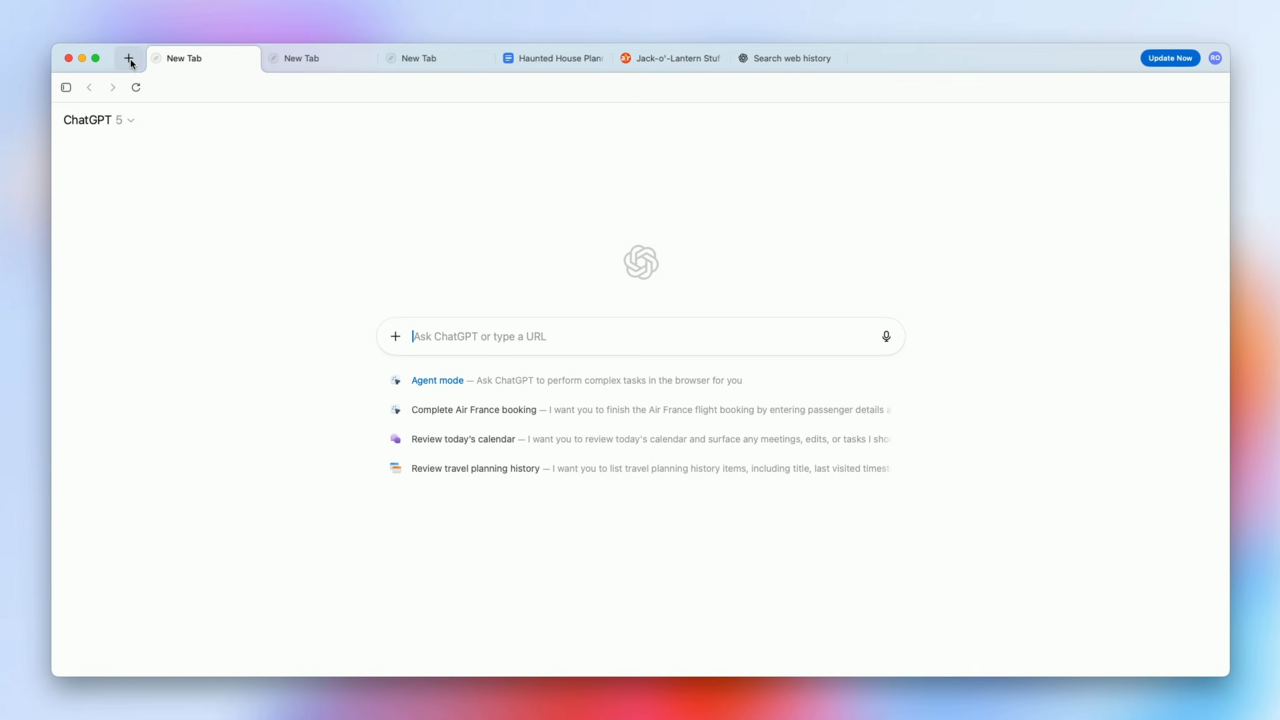Switch to the Haunted House Plan tab
Viewport: 1280px width, 720px height.
(x=552, y=58)
